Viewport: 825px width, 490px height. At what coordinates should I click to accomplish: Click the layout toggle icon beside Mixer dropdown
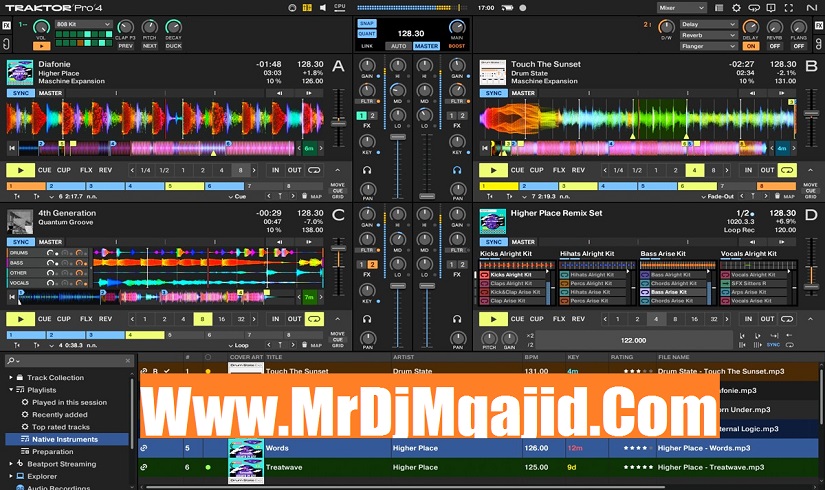(719, 8)
